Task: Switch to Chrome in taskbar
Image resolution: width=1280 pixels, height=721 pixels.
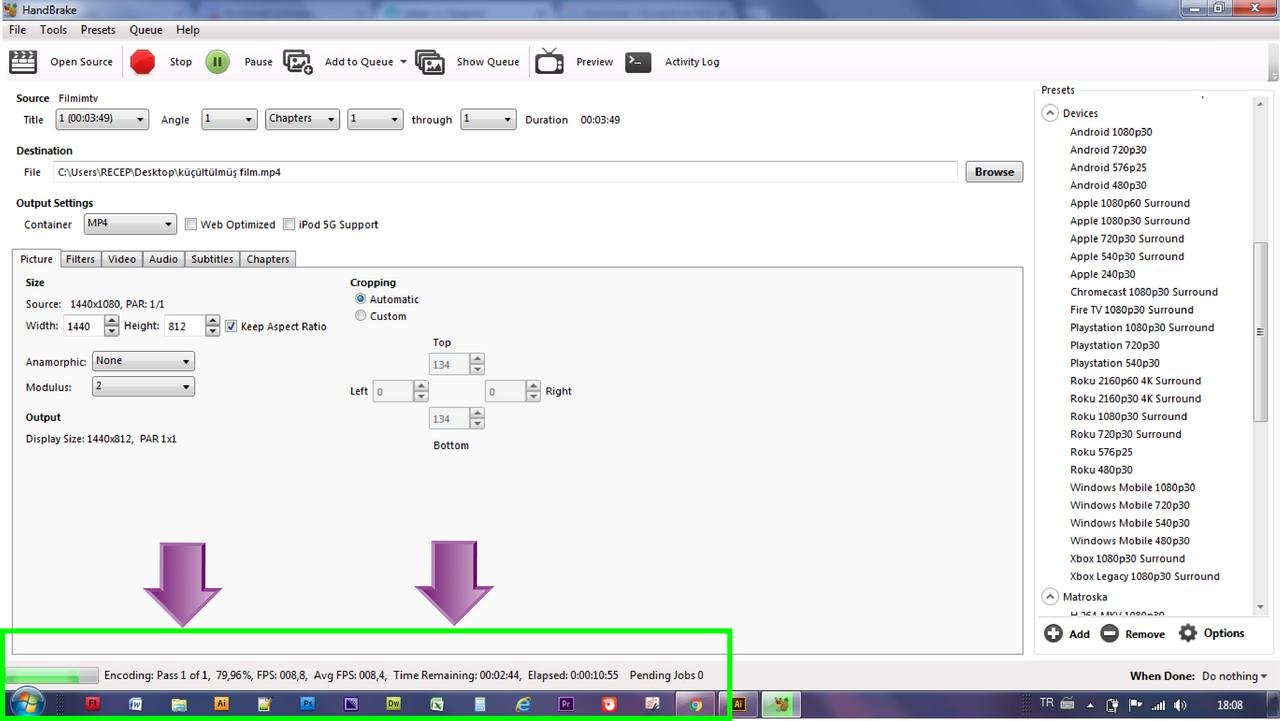Action: [x=696, y=704]
